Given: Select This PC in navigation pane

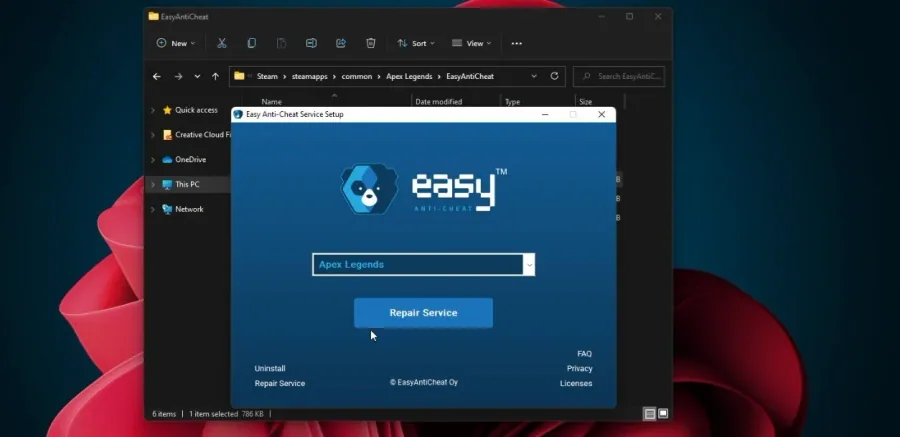Looking at the screenshot, I should [x=187, y=184].
